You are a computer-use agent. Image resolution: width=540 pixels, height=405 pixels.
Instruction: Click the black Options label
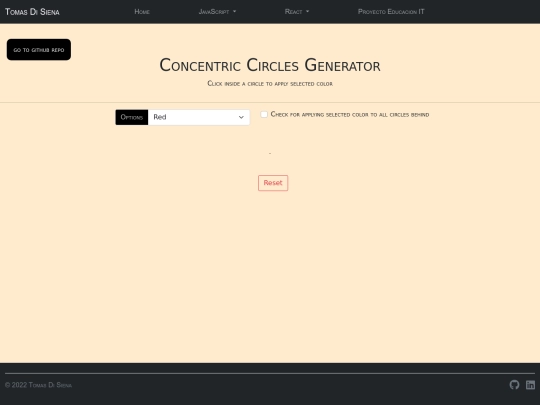132,117
